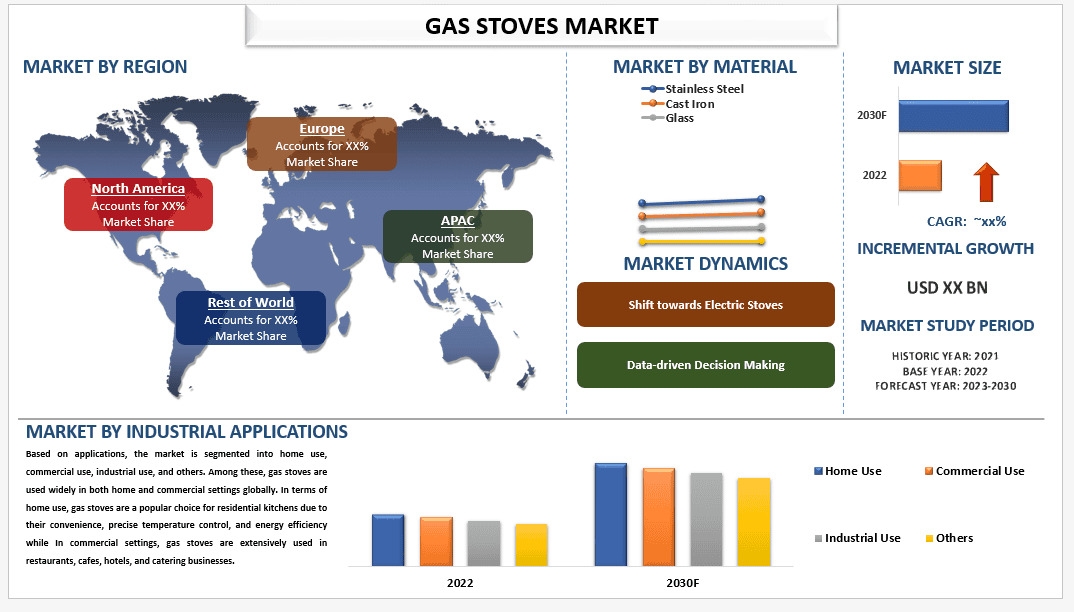This screenshot has height=612, width=1074.
Task: Click the Market by Industrial Applications heading
Action: (x=187, y=432)
